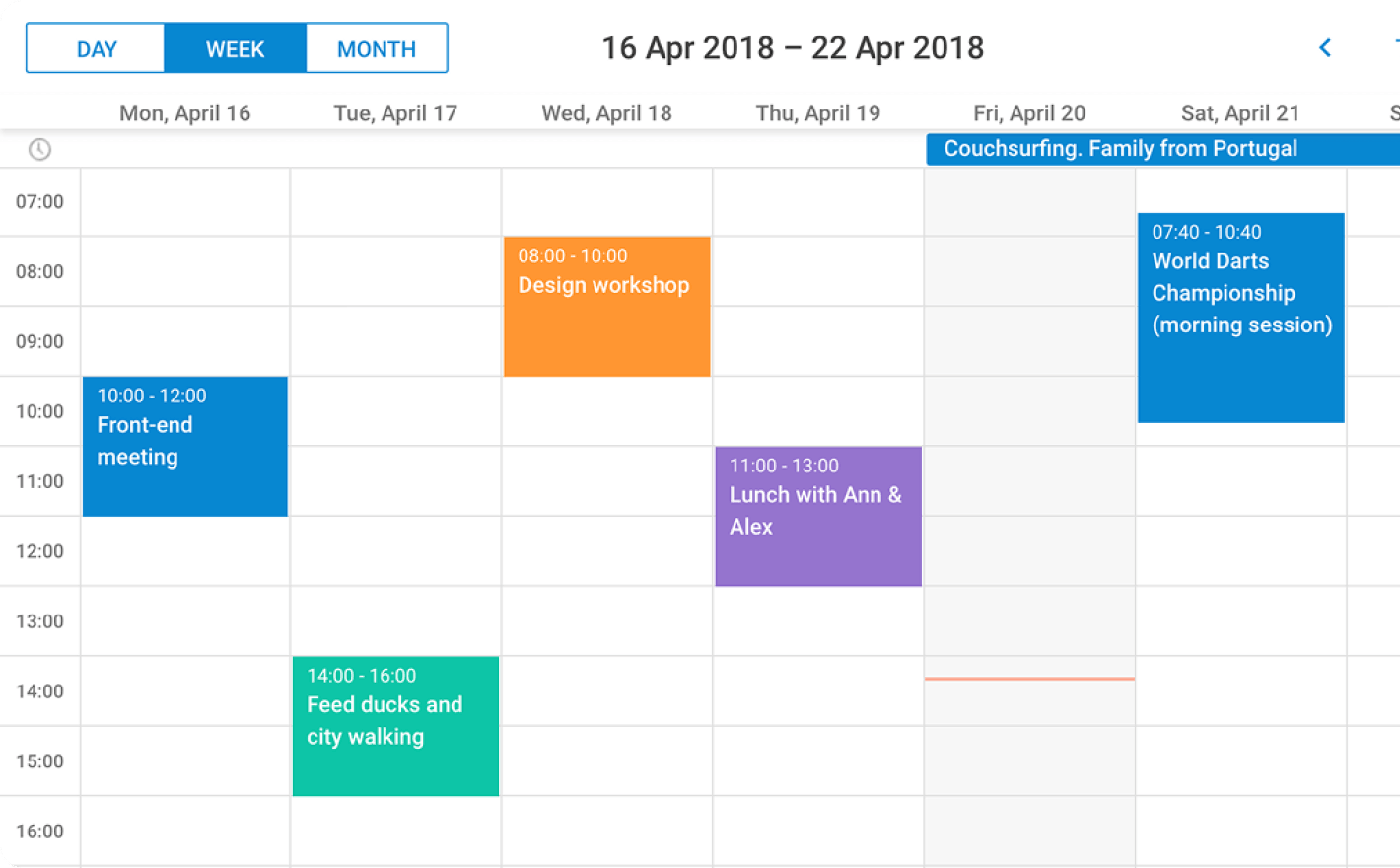This screenshot has width=1400, height=868.
Task: Click the Mon, April 16 column header
Action: coord(184,113)
